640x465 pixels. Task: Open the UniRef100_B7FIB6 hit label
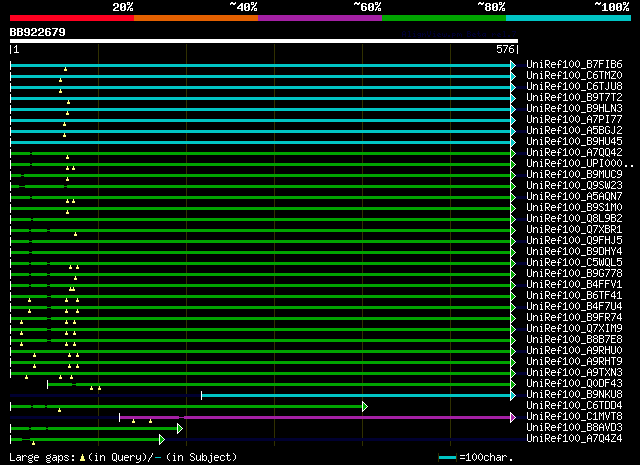coord(574,65)
